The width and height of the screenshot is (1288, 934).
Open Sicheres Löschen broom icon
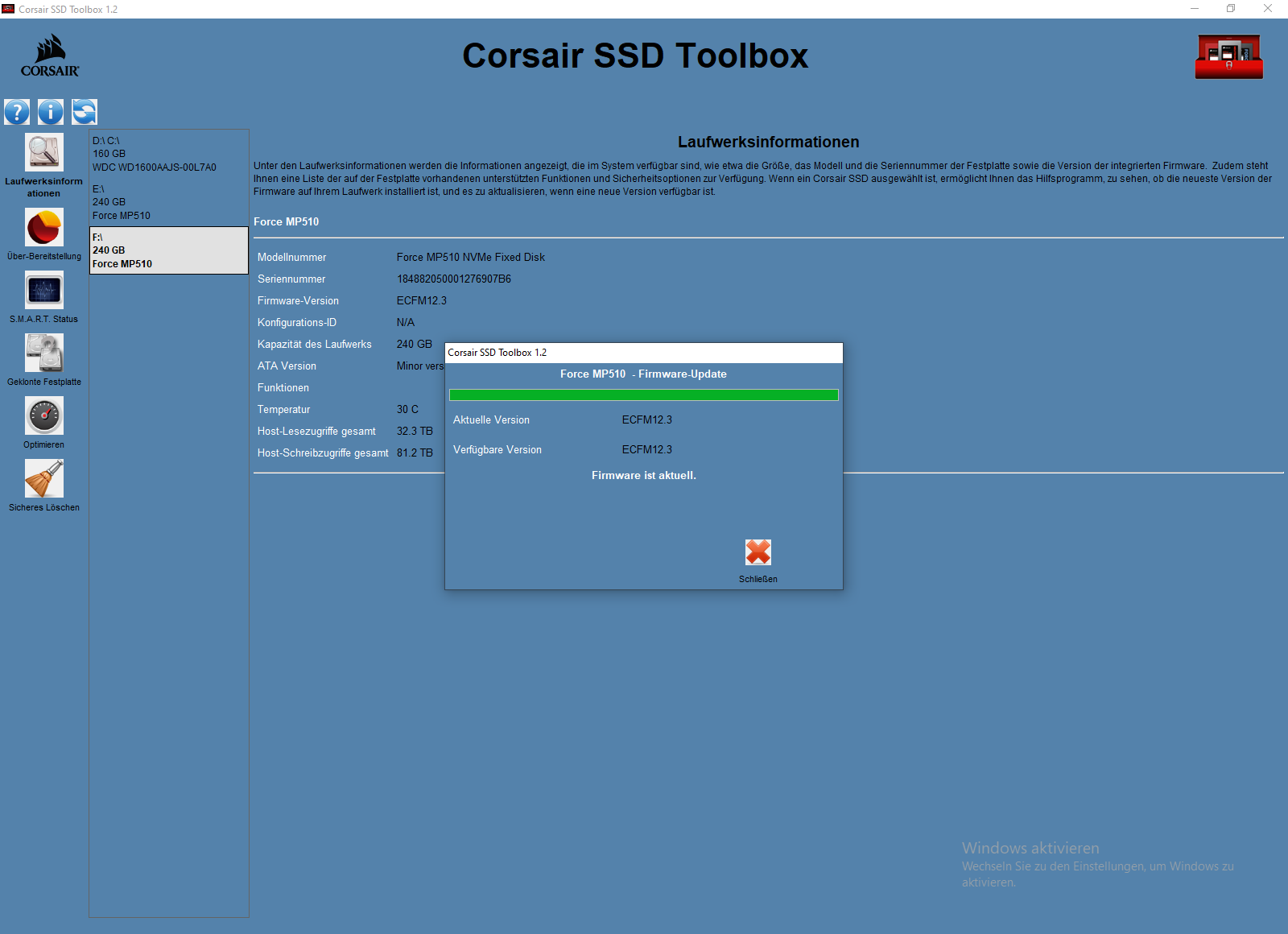(x=44, y=478)
